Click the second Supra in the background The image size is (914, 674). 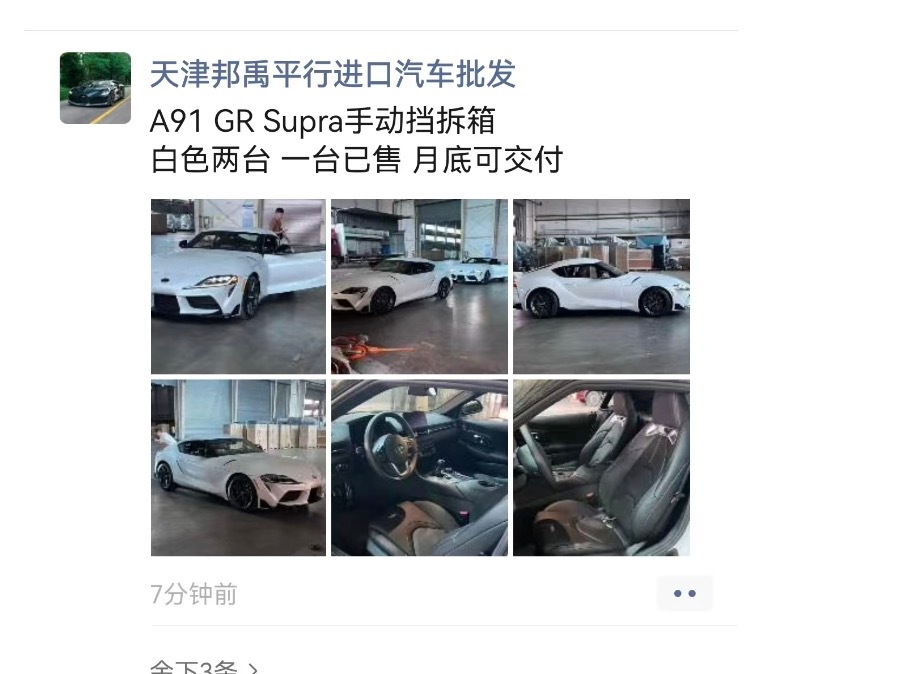tap(477, 270)
